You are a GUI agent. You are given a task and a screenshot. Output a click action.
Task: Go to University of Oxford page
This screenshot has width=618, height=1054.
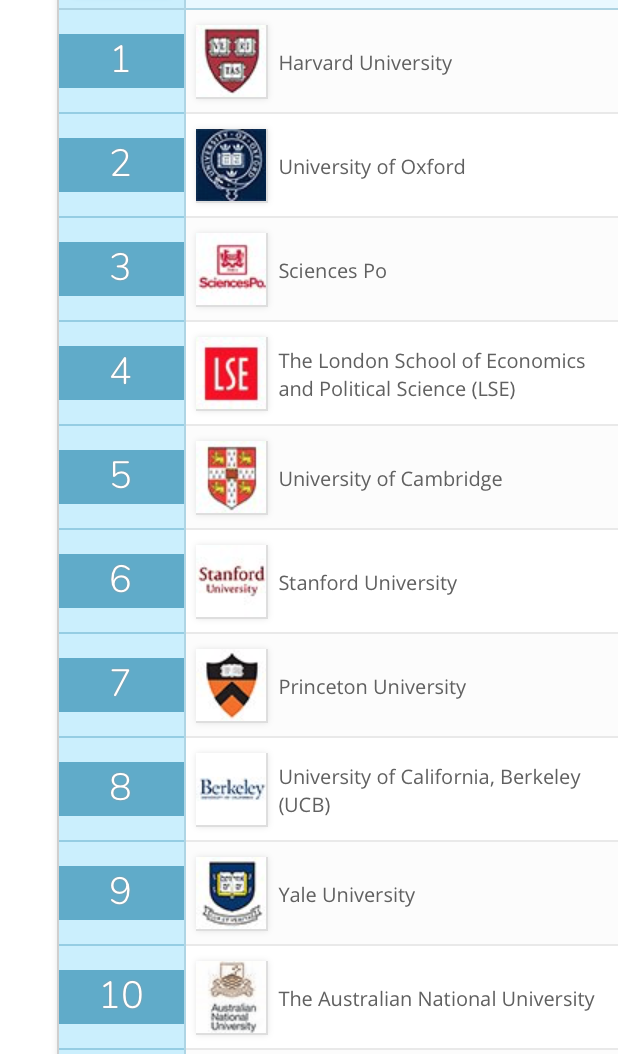pos(372,167)
